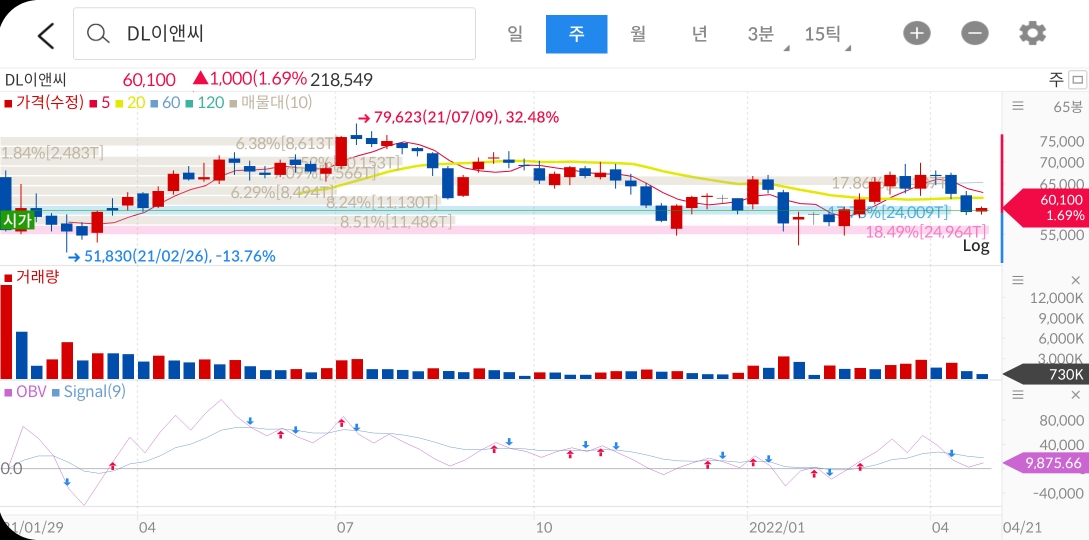1089x540 pixels.
Task: Tap the -40,000 OBV axis label
Action: pyautogui.click(x=1058, y=493)
